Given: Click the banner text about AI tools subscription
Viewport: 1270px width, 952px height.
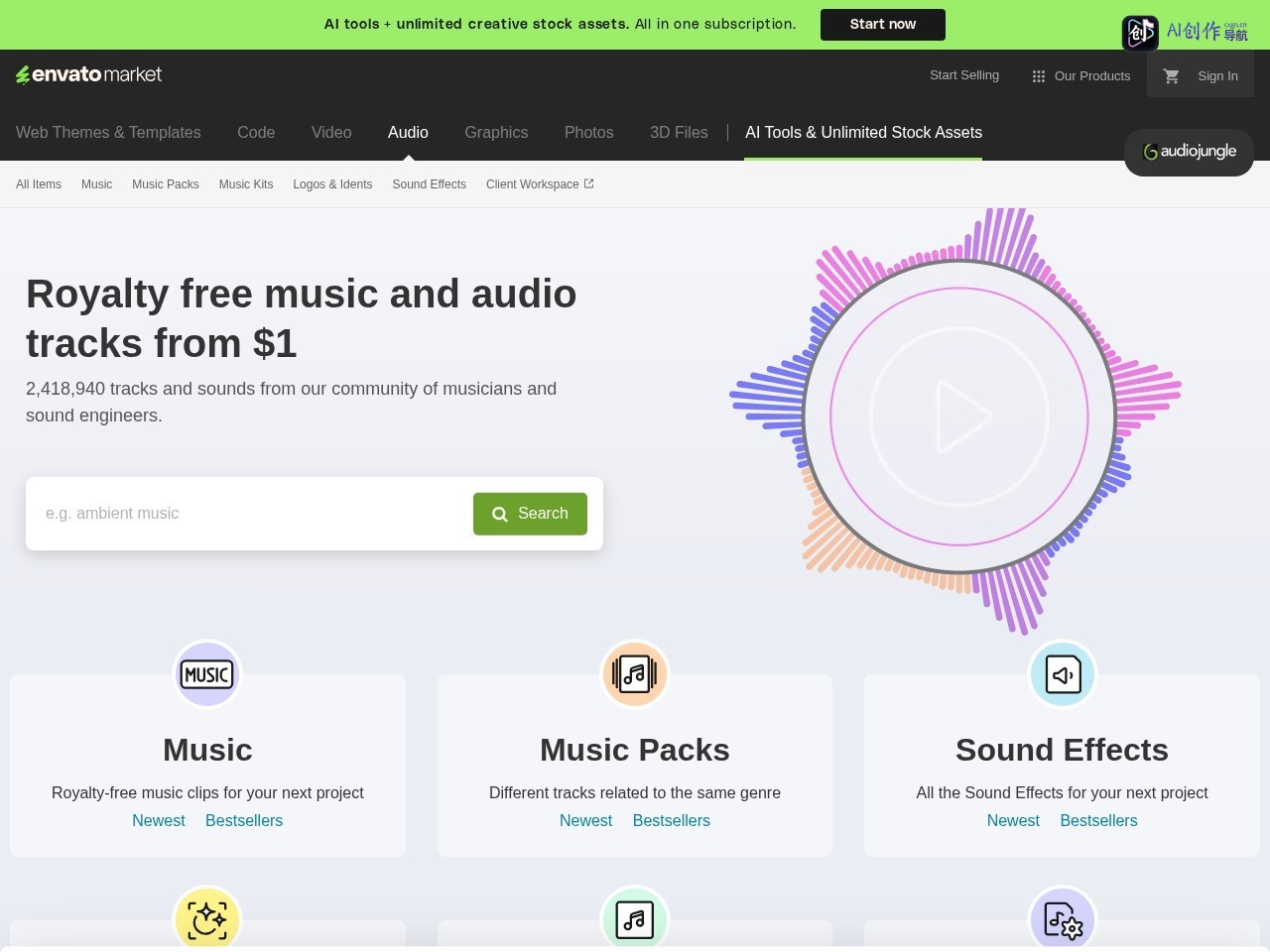Looking at the screenshot, I should pos(560,24).
